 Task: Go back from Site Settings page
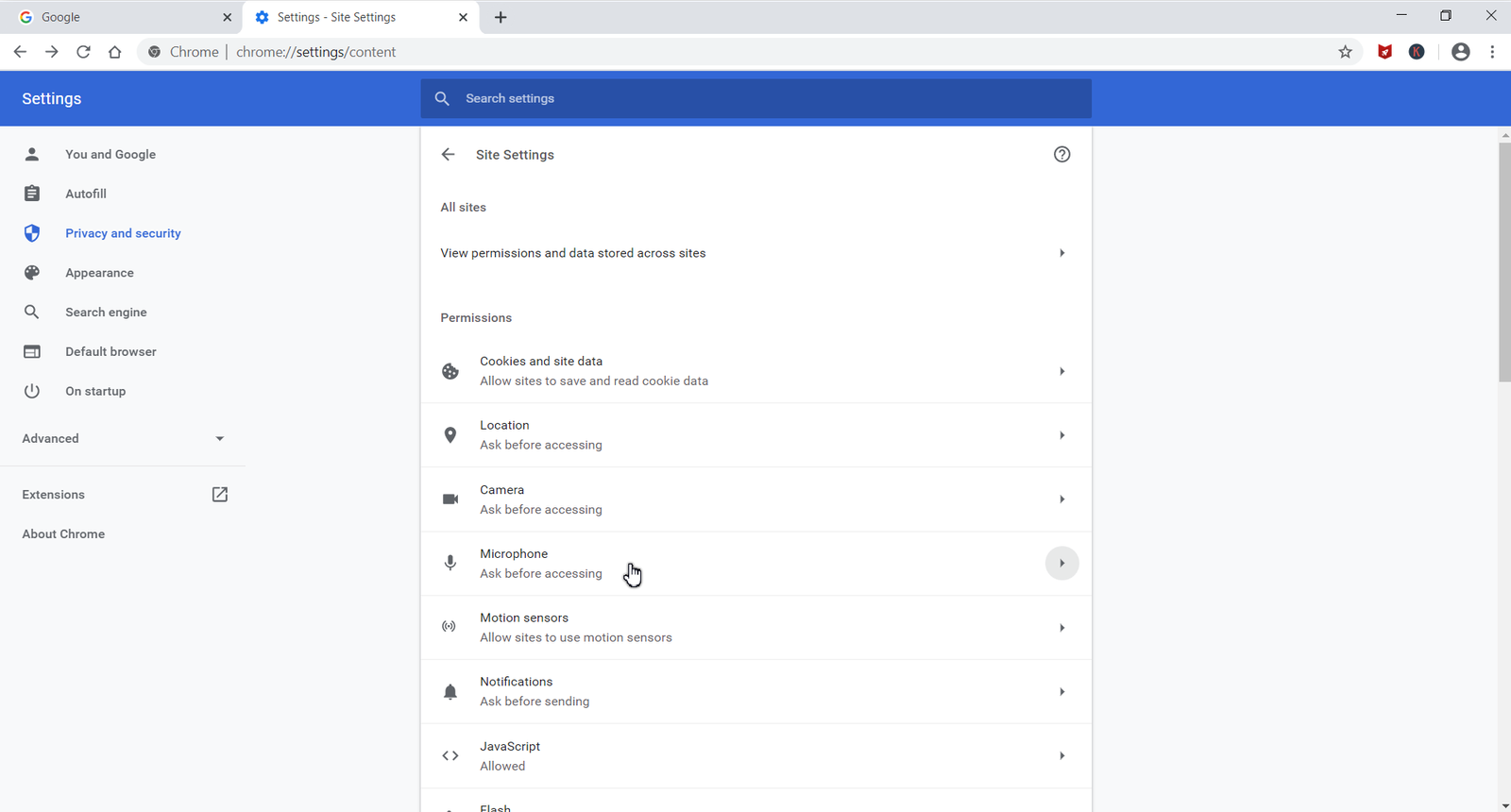click(x=449, y=154)
